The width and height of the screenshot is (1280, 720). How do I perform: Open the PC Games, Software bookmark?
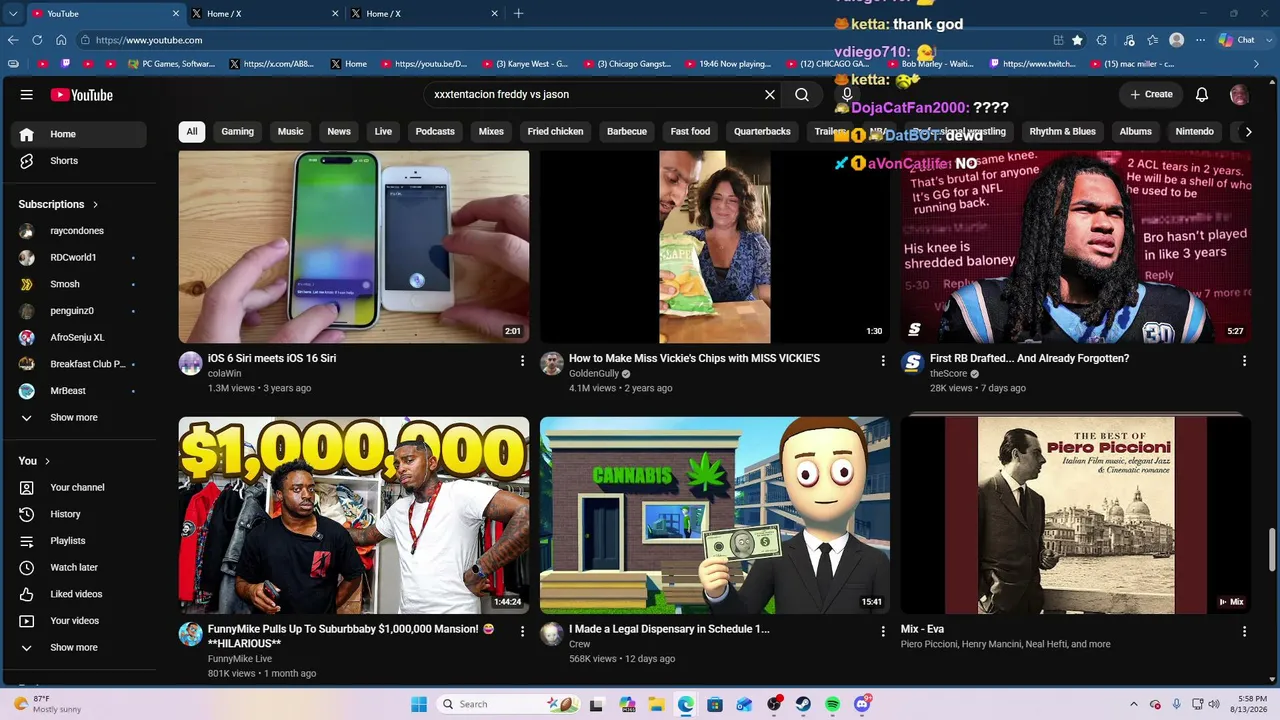[x=172, y=64]
